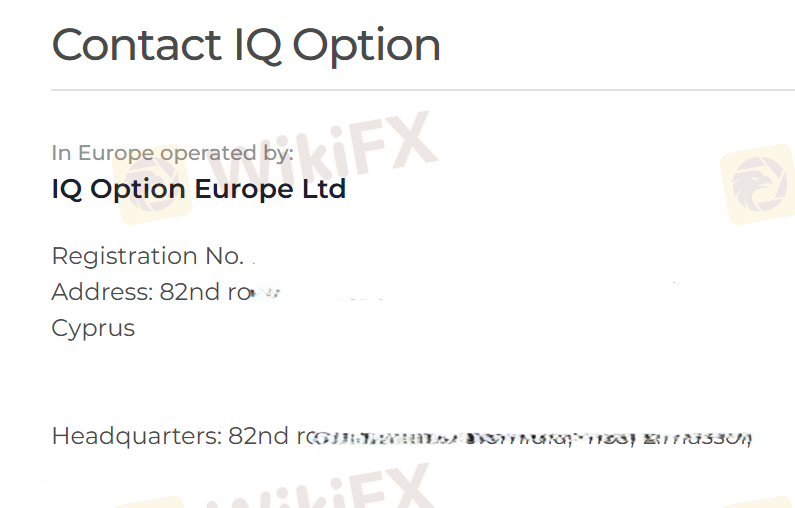Click the word "Contact" in the heading
The image size is (795, 508).
click(x=137, y=45)
